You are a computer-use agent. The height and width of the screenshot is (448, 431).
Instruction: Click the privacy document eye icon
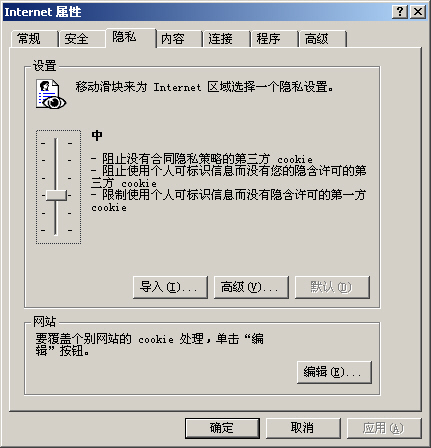pos(51,94)
